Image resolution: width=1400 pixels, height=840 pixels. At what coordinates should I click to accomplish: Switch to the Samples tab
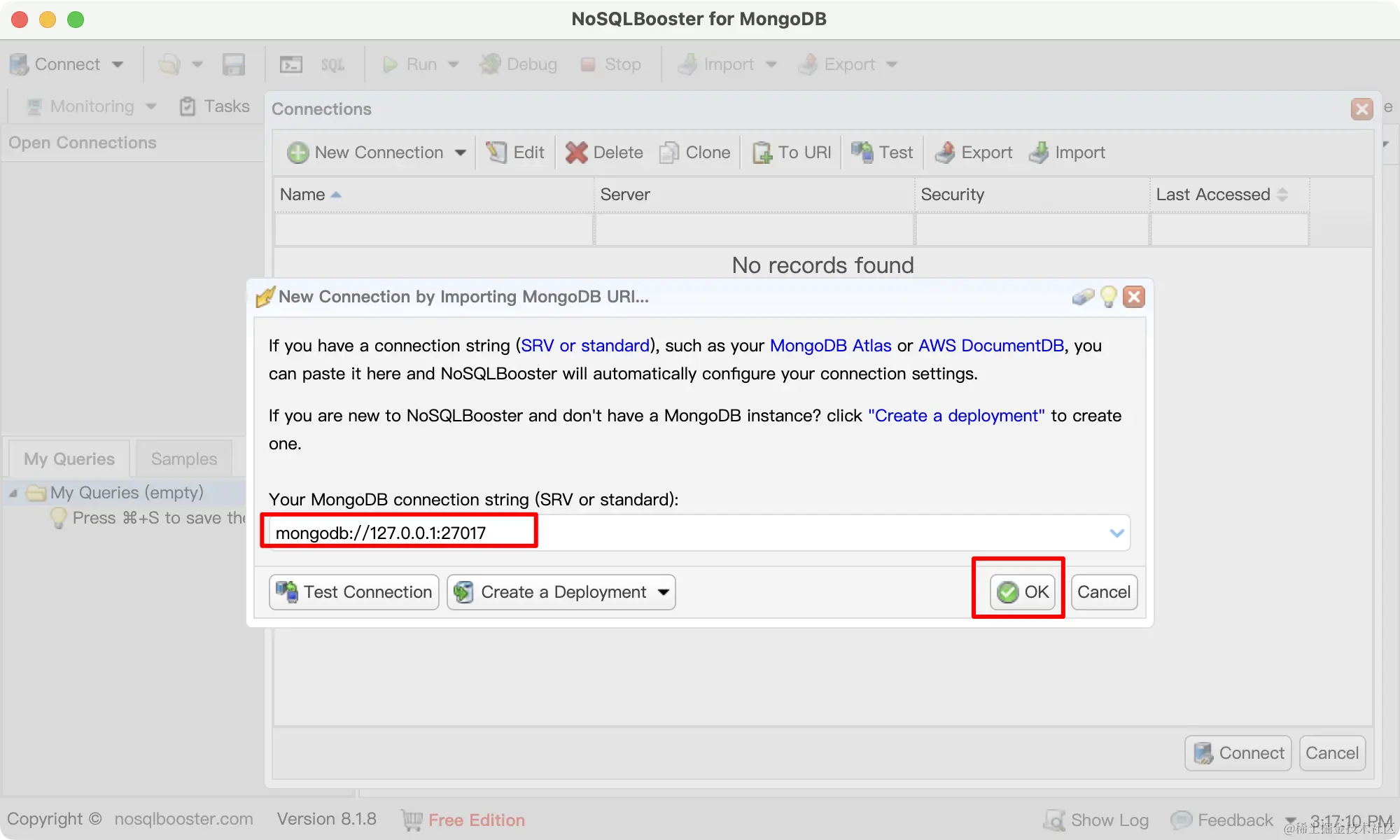[184, 459]
